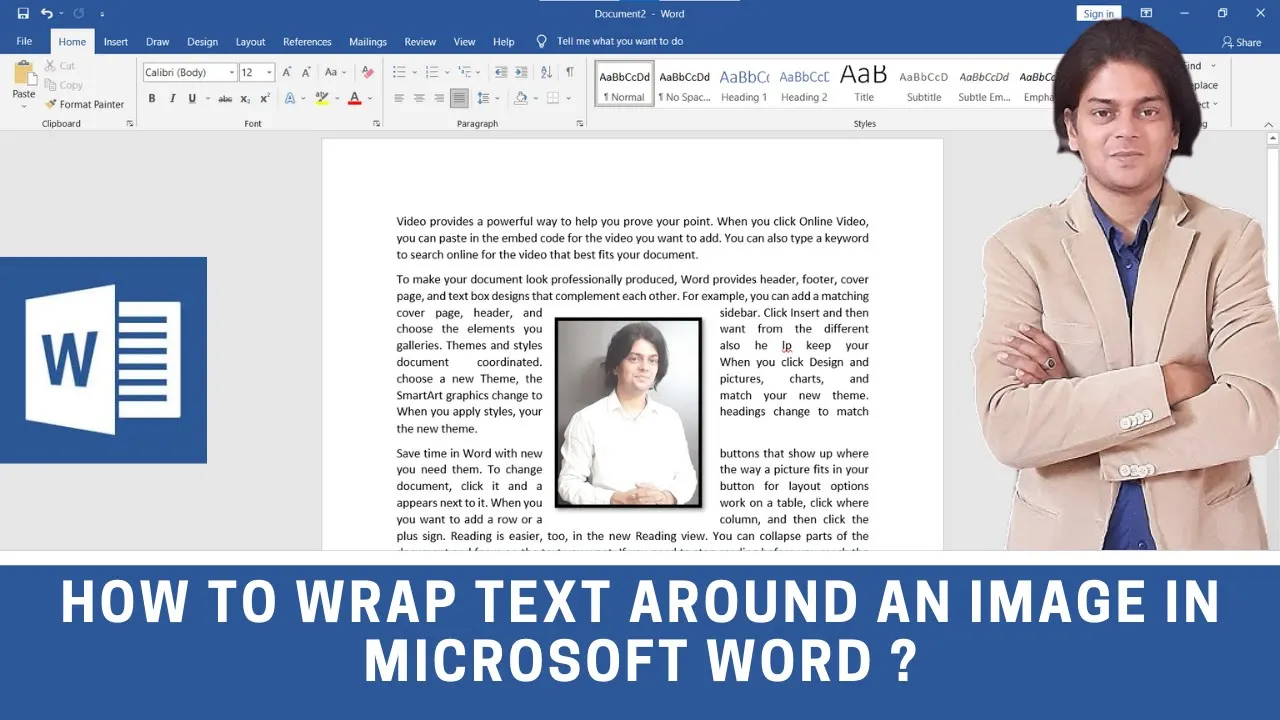Viewport: 1280px width, 720px height.
Task: Customize the Quick Access Toolbar dropdown
Action: click(x=102, y=14)
